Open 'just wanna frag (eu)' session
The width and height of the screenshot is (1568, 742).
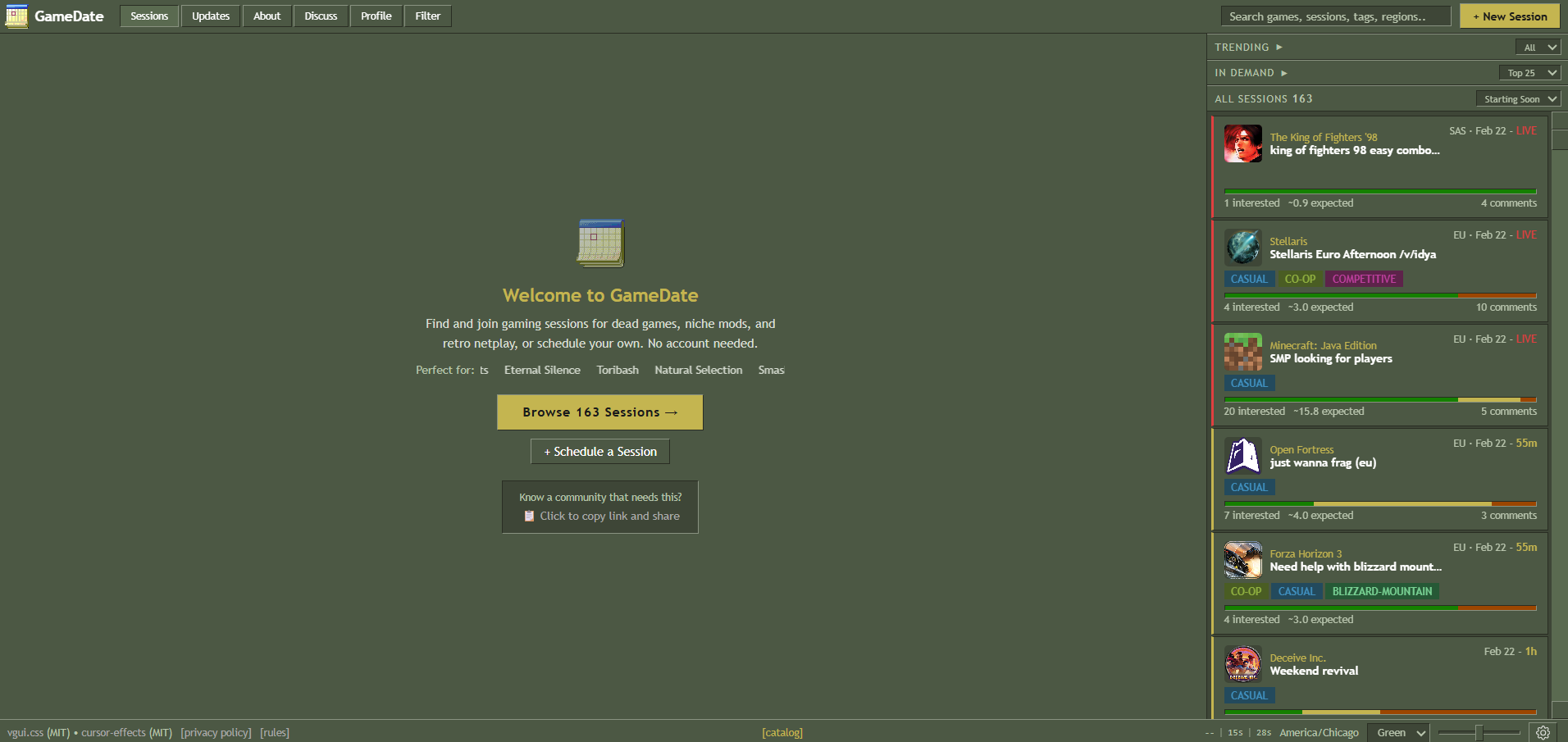[1323, 463]
